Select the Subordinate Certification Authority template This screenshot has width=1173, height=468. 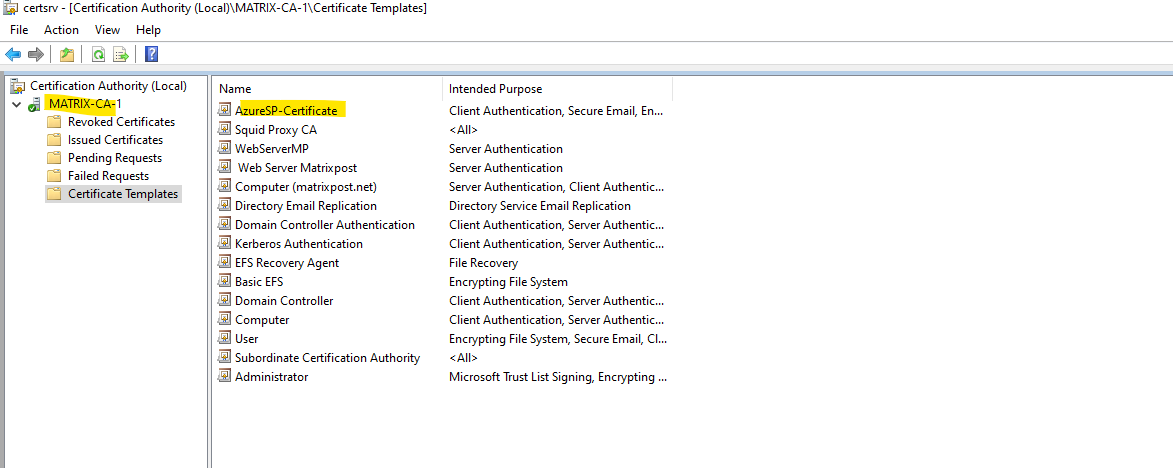point(327,357)
